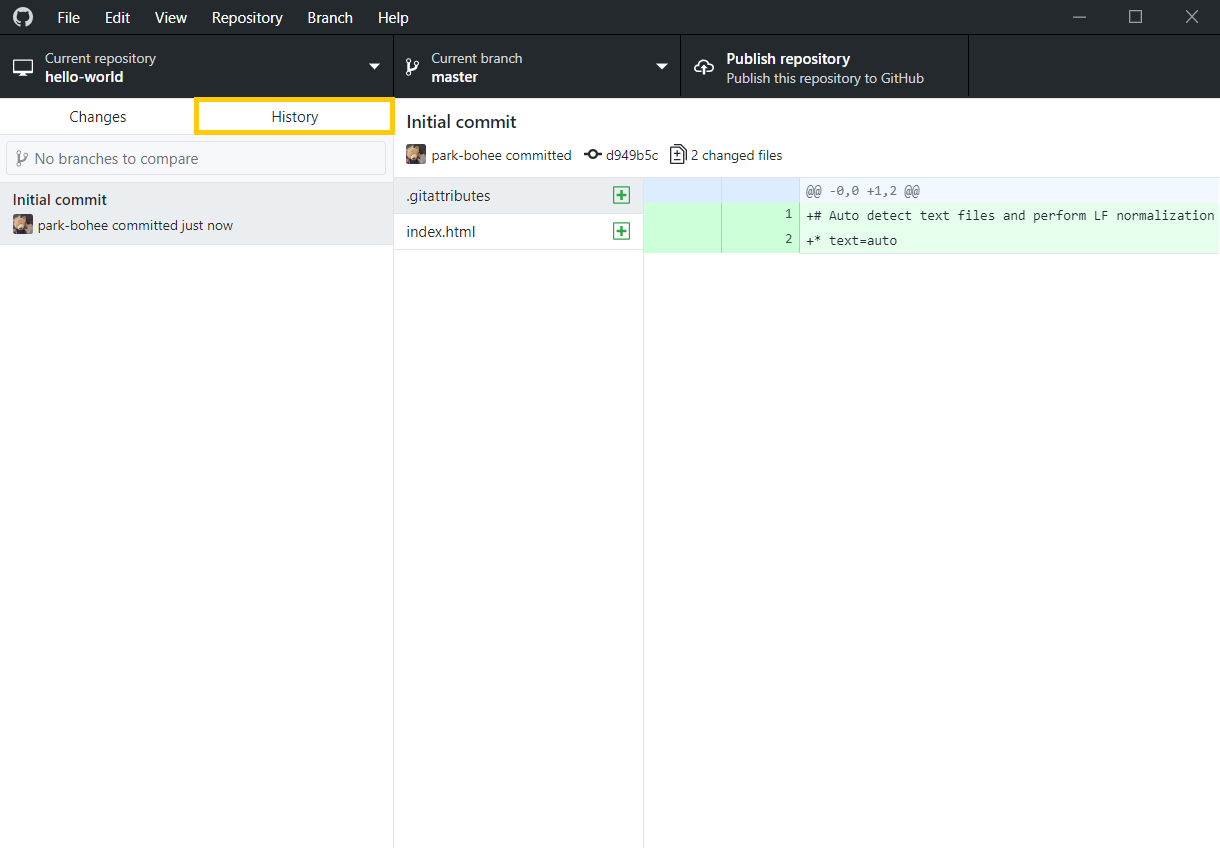Screen dimensions: 1220x848
Task: Click 'park-bohee committed just now' text
Action: (135, 226)
